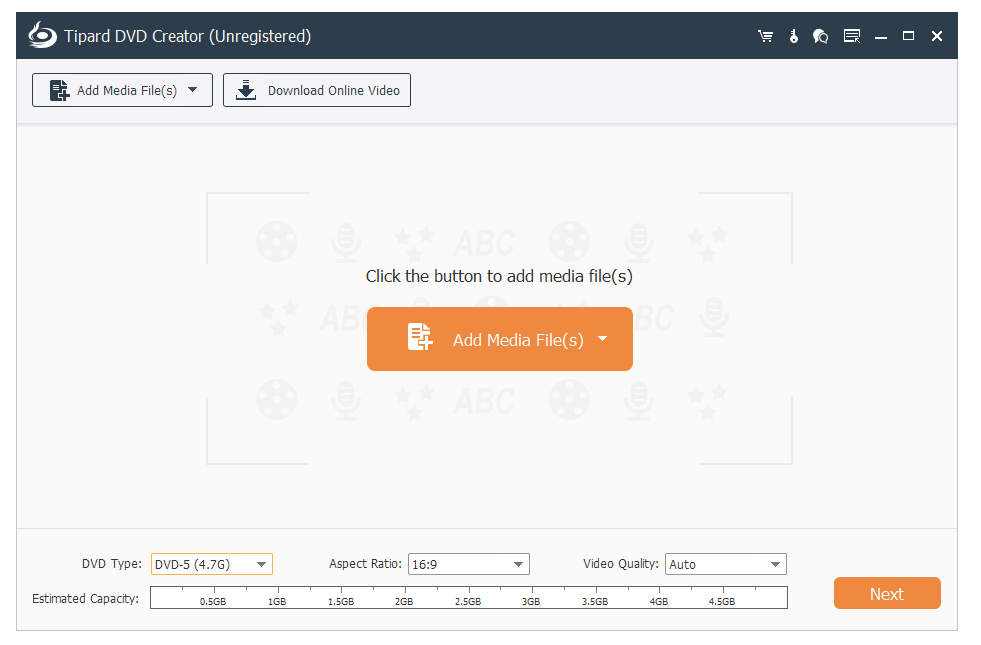Click the file icon on toolbar Add Media button
Screen dimensions: 981x645
tap(59, 90)
